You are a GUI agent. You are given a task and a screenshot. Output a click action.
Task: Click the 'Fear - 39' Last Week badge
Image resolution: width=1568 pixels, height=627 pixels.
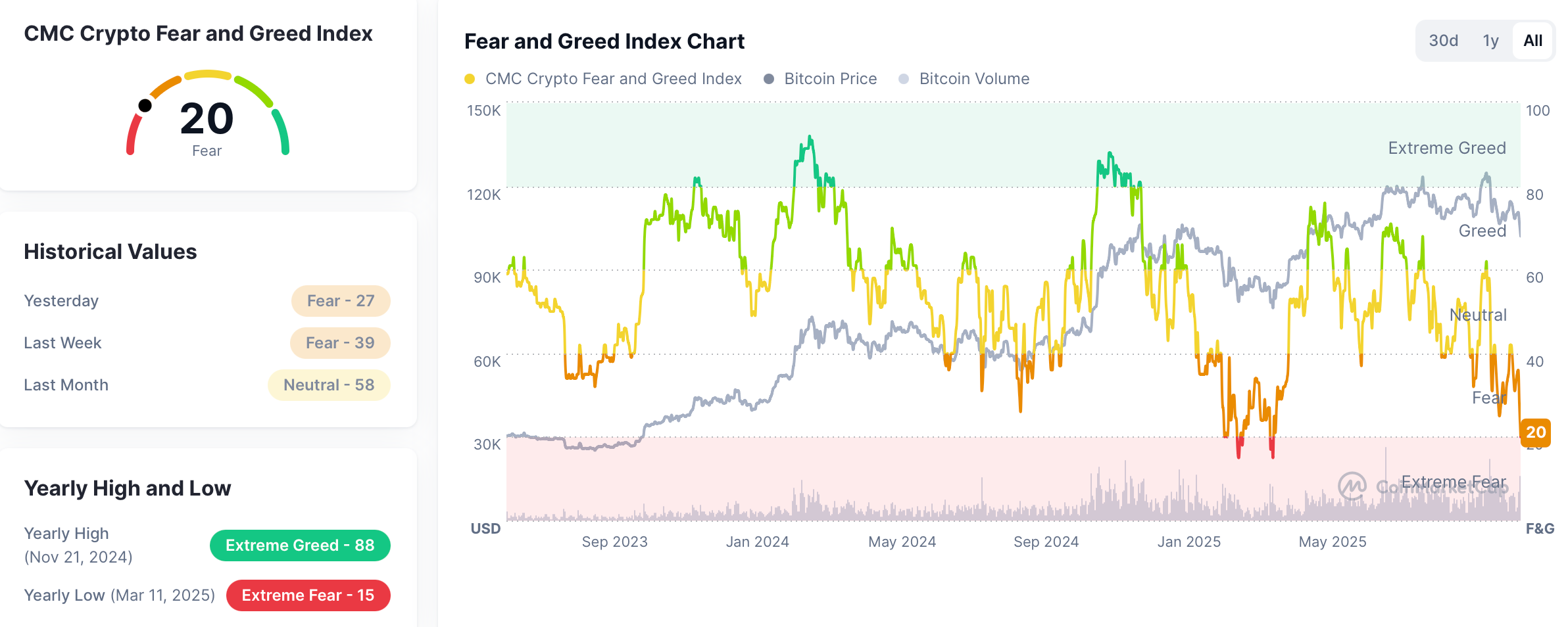coord(340,342)
